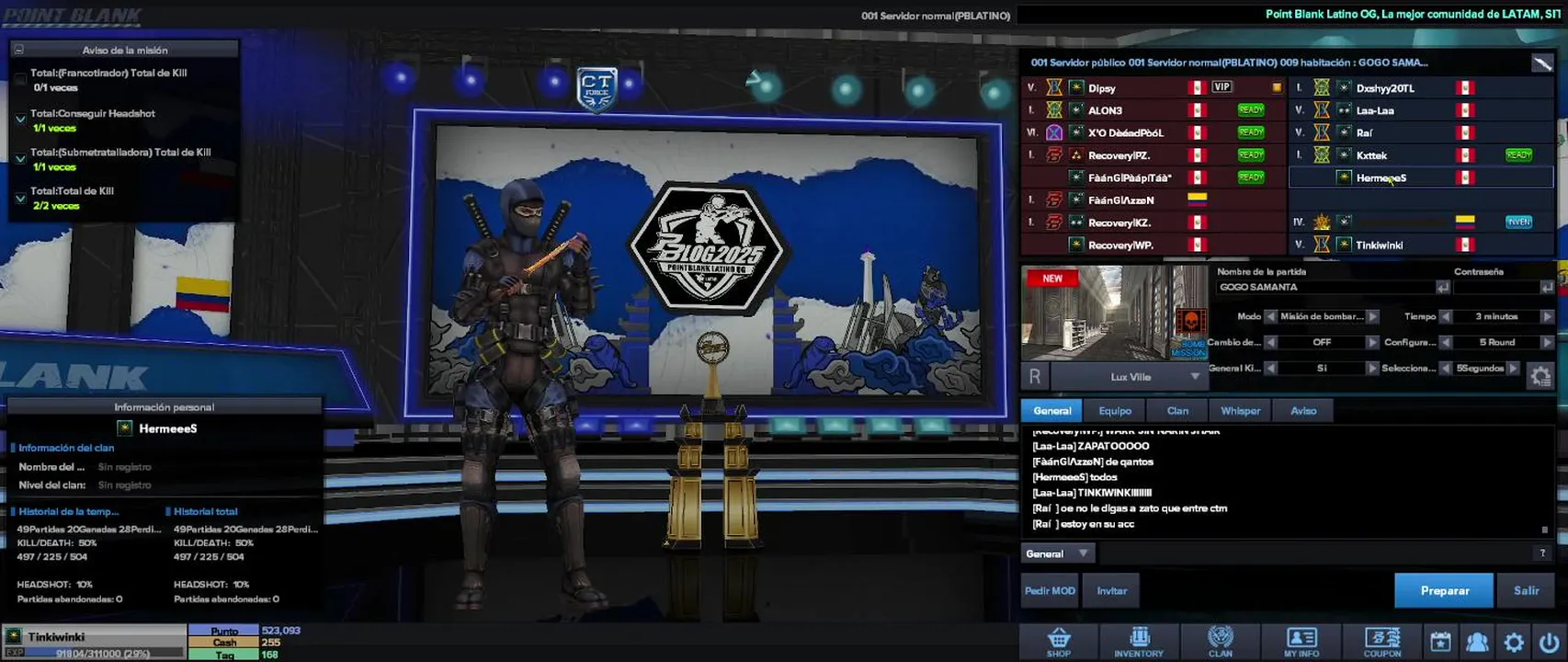
Task: Click the Salir button
Action: (x=1526, y=590)
